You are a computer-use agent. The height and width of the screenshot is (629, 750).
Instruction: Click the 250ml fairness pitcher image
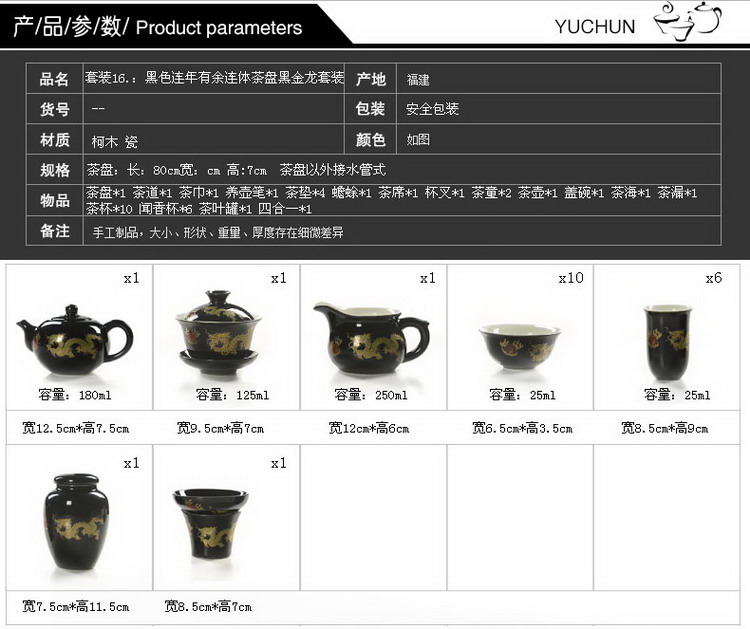point(371,338)
